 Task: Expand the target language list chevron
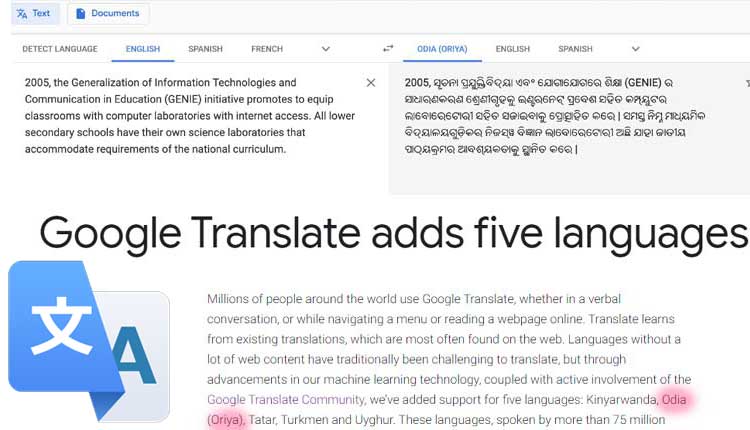pyautogui.click(x=635, y=49)
